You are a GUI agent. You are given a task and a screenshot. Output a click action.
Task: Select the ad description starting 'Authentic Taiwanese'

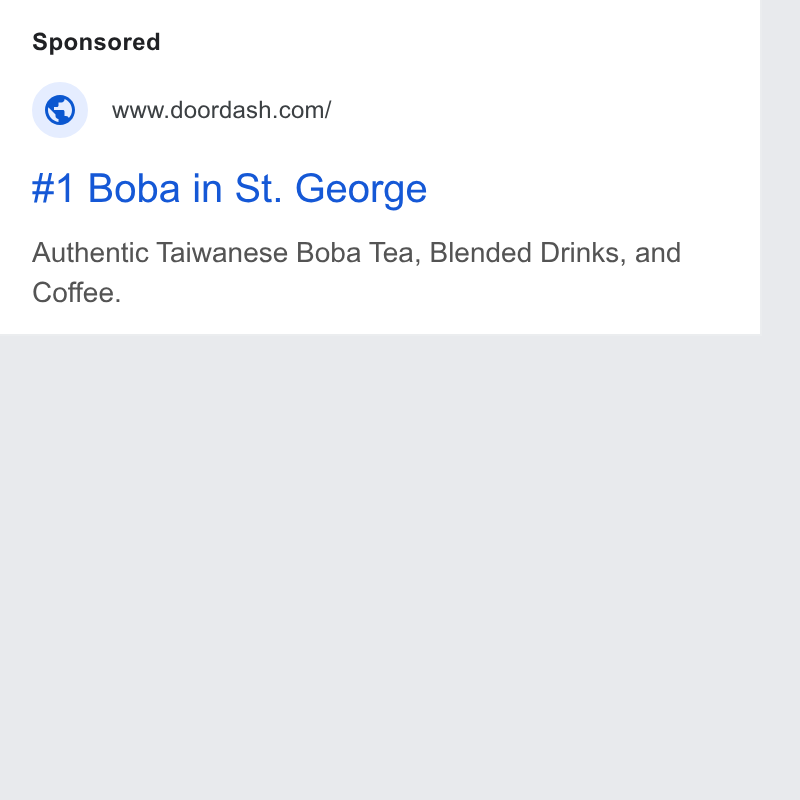pos(356,272)
